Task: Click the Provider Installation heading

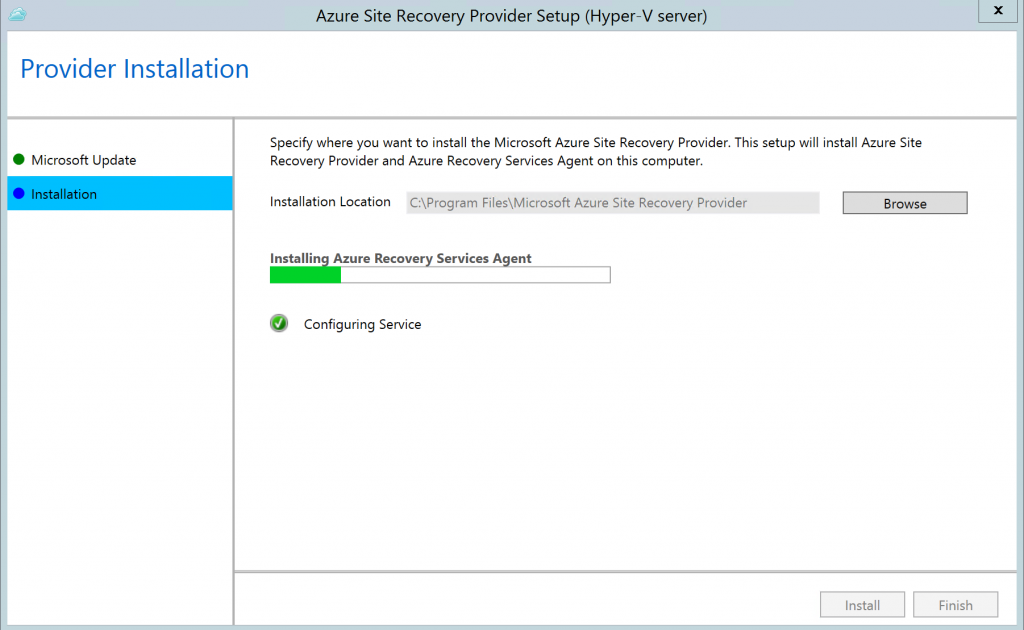Action: (x=135, y=69)
